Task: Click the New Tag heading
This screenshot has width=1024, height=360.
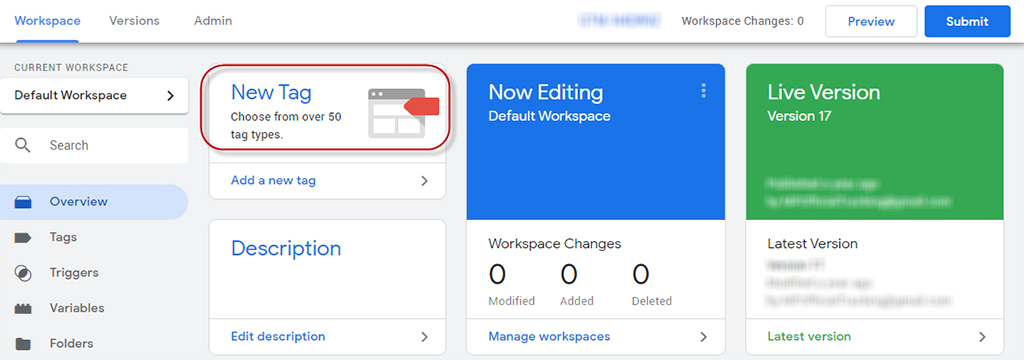Action: [x=271, y=93]
